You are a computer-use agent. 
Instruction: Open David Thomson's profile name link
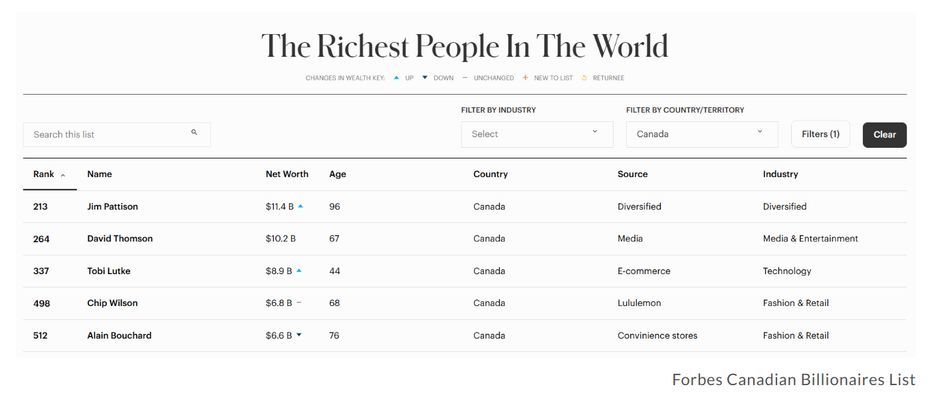tap(120, 238)
